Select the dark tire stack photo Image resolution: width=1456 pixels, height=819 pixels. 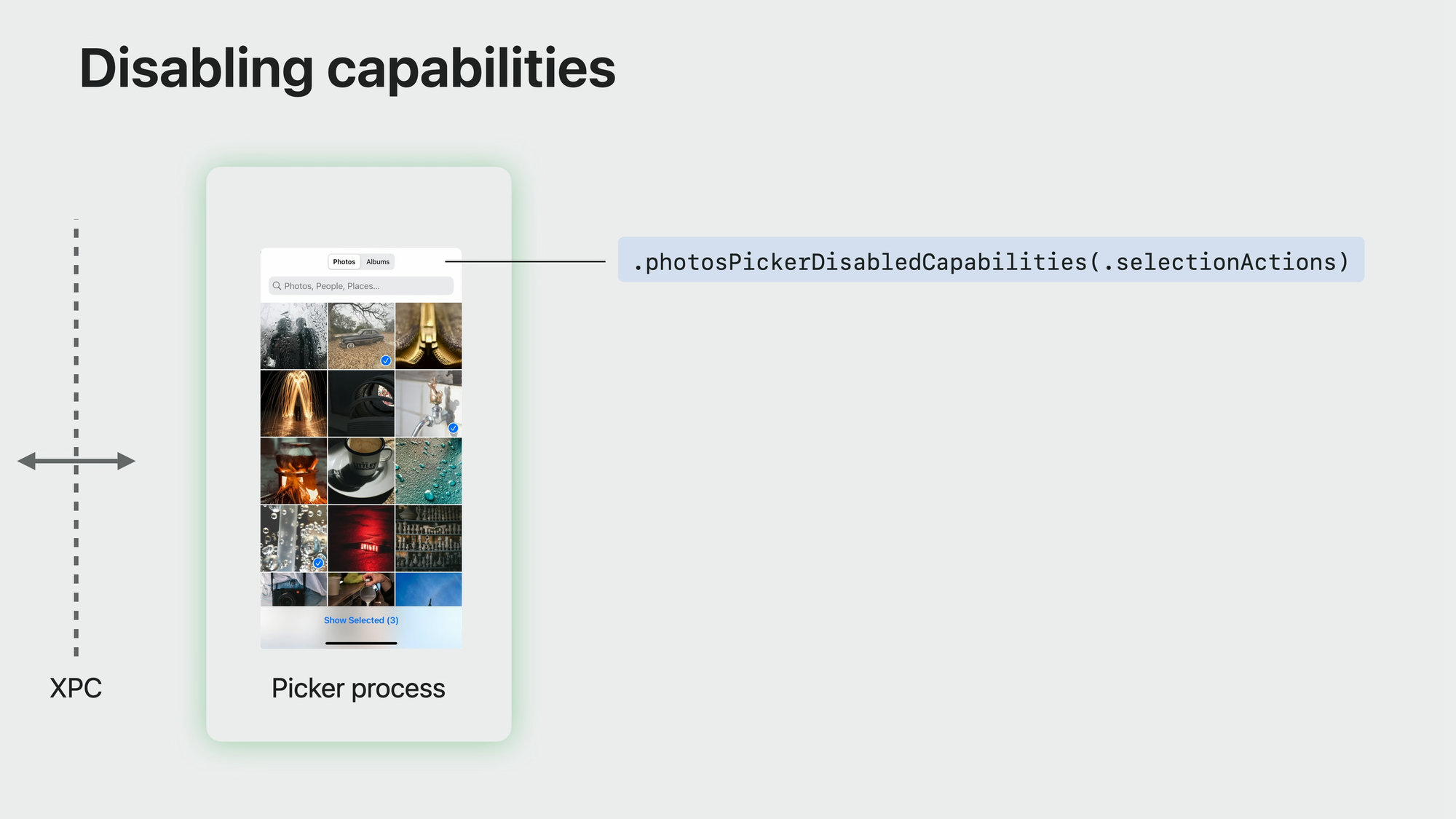(x=361, y=403)
